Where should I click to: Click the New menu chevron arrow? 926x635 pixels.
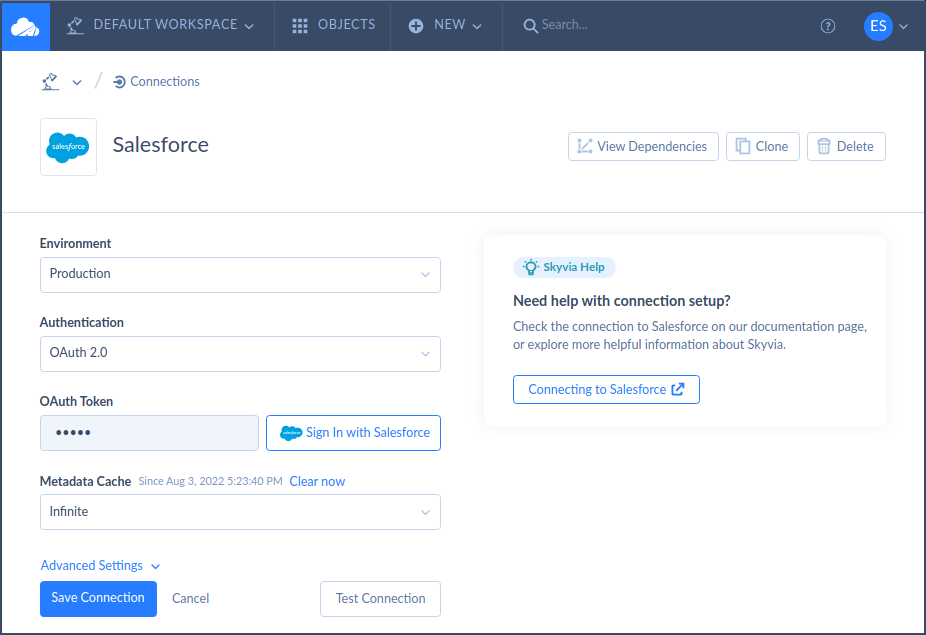coord(477,27)
